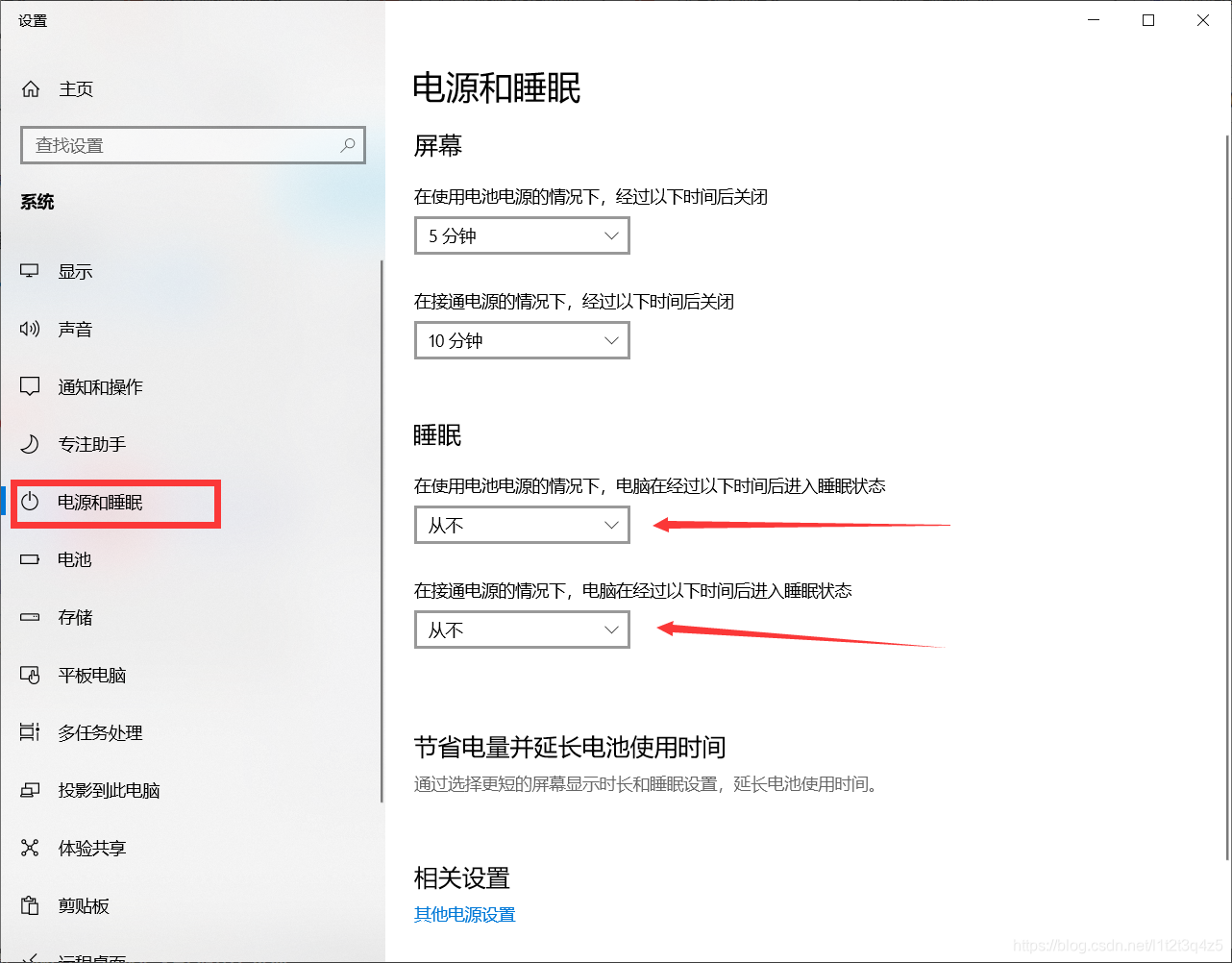Click the 主页 home icon

[30, 88]
